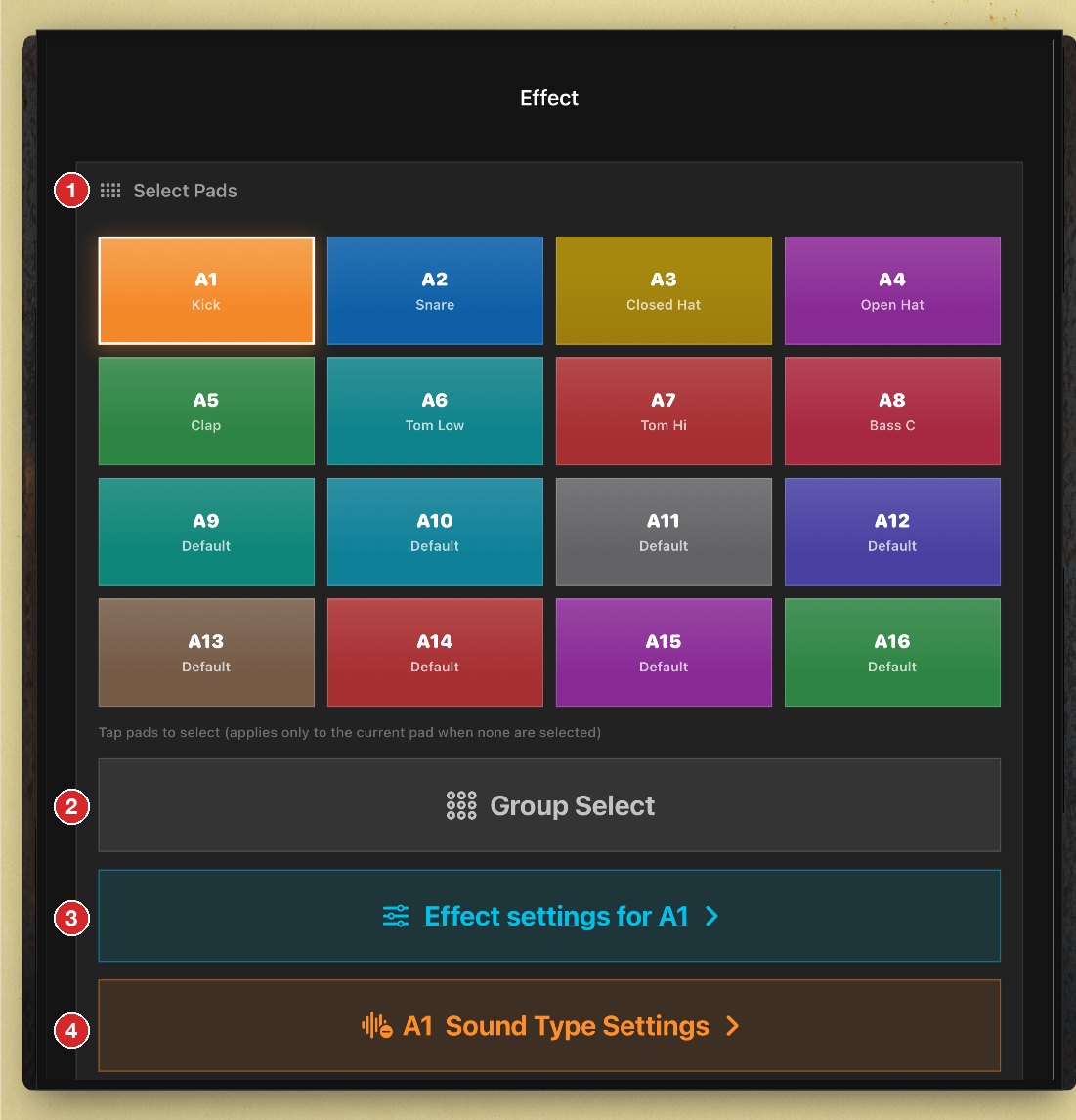The image size is (1076, 1120).
Task: Click the Group Select button
Action: coord(549,805)
